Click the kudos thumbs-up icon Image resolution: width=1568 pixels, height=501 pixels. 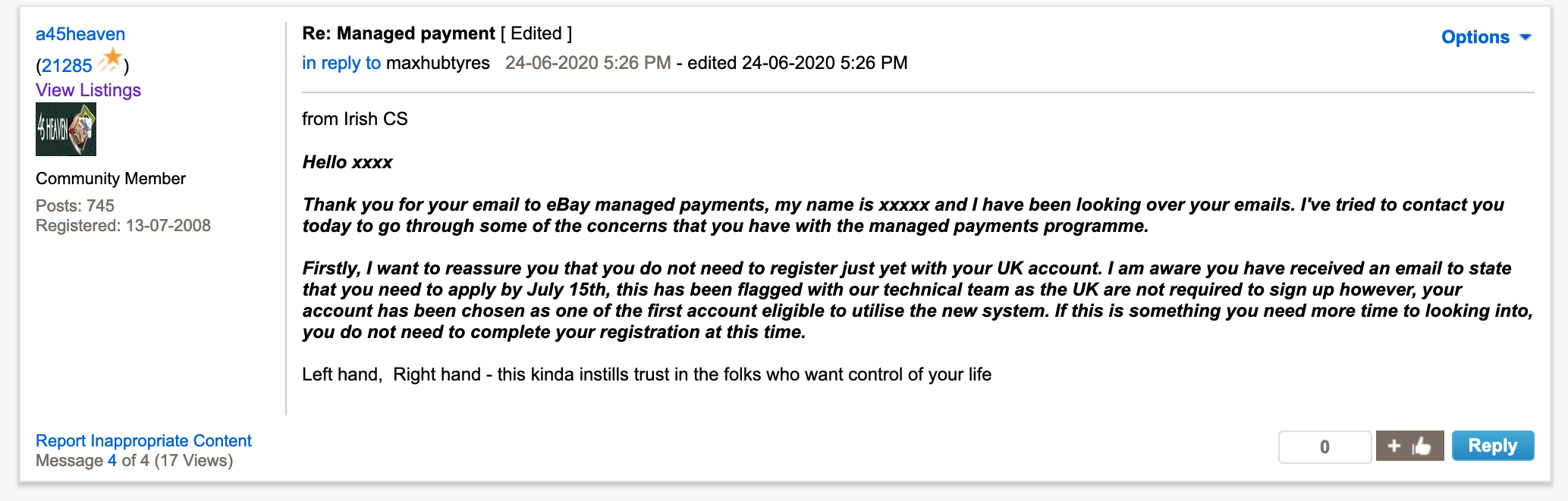(x=1422, y=446)
